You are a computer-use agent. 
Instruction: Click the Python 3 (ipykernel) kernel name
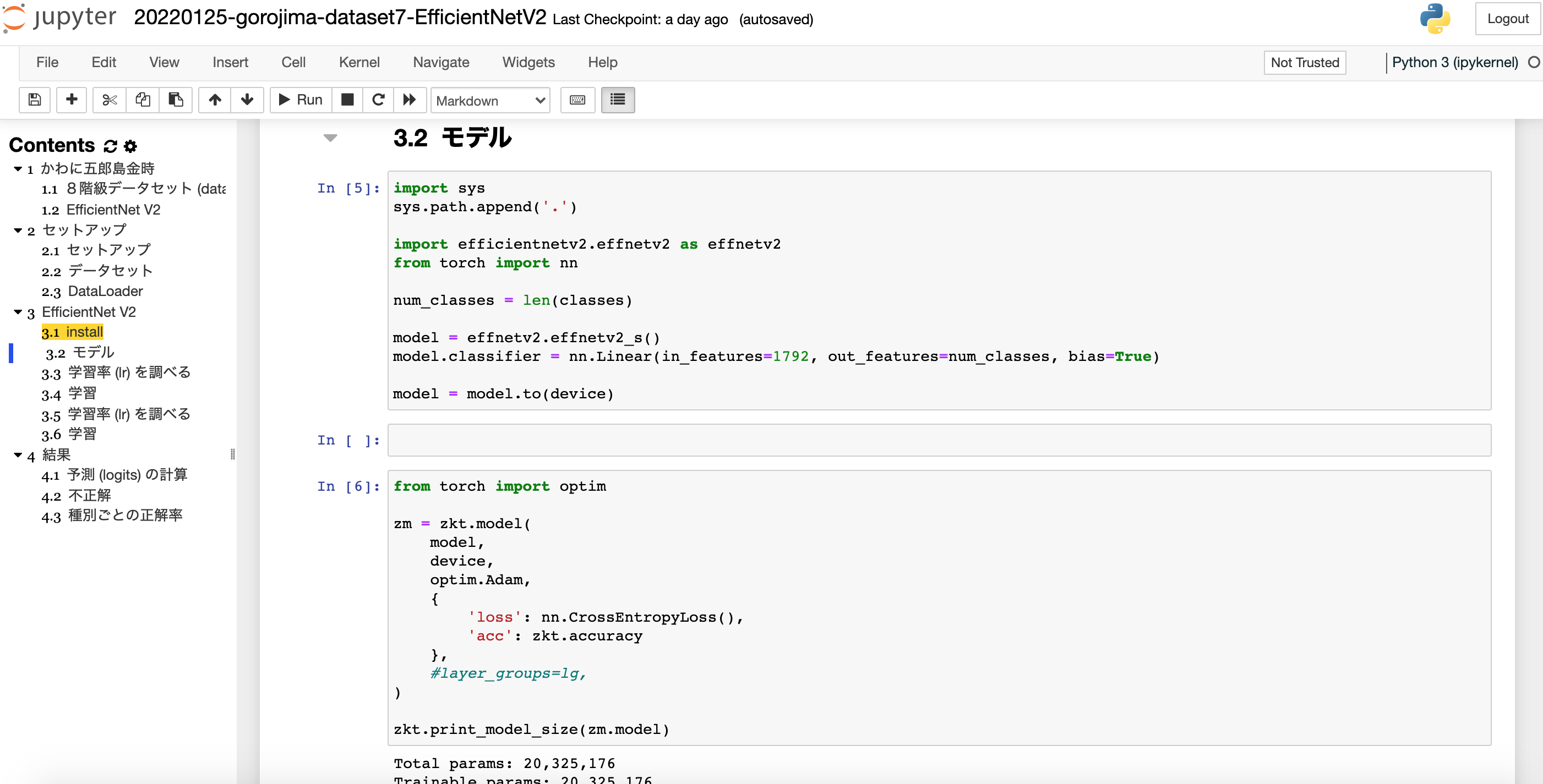click(x=1454, y=62)
